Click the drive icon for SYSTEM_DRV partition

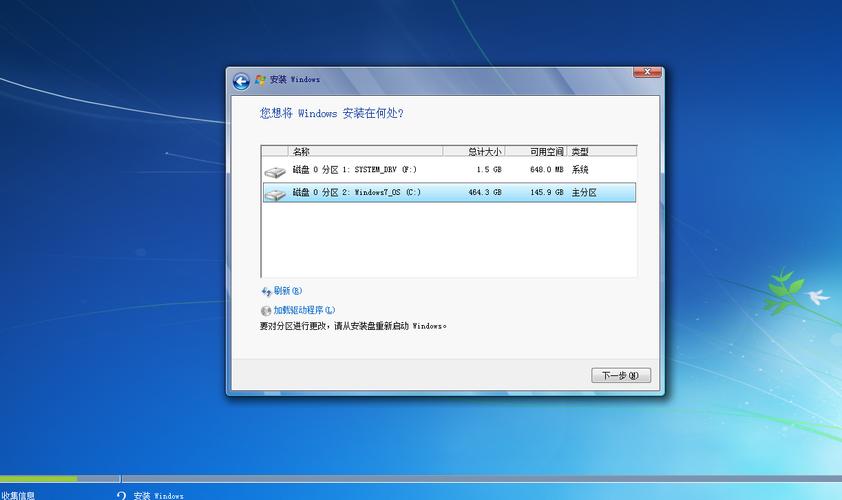pyautogui.click(x=275, y=172)
